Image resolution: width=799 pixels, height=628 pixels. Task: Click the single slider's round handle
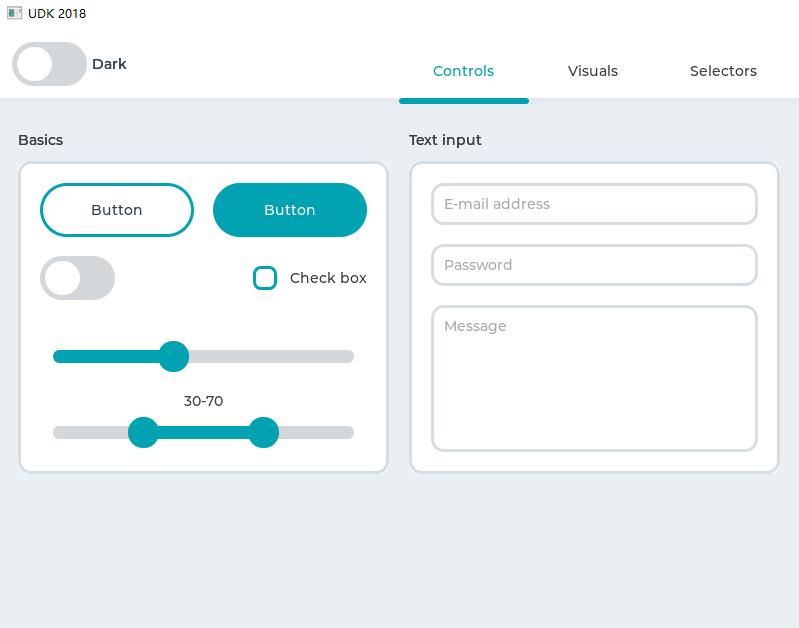tap(174, 356)
